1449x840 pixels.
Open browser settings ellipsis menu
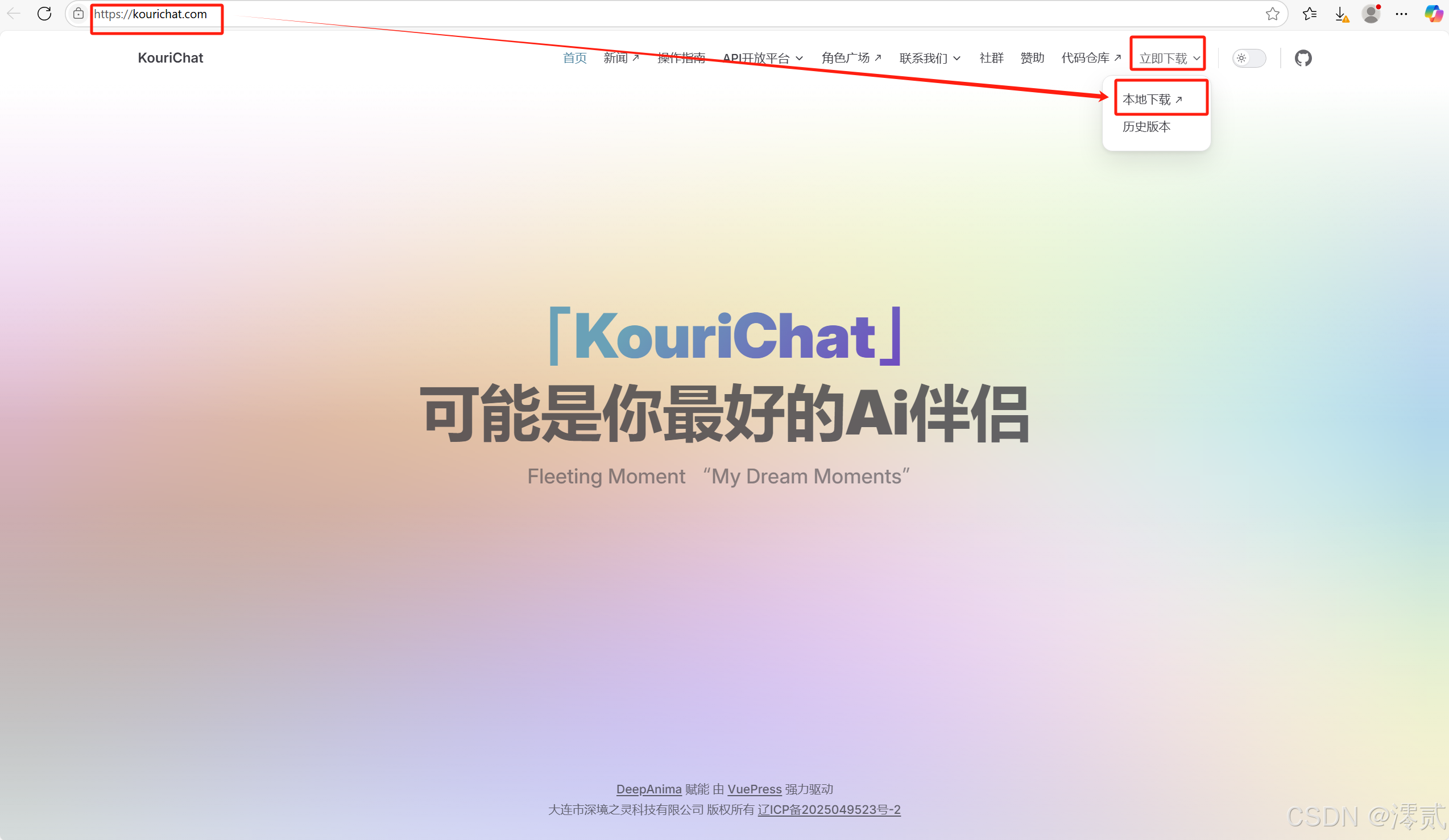coord(1401,14)
